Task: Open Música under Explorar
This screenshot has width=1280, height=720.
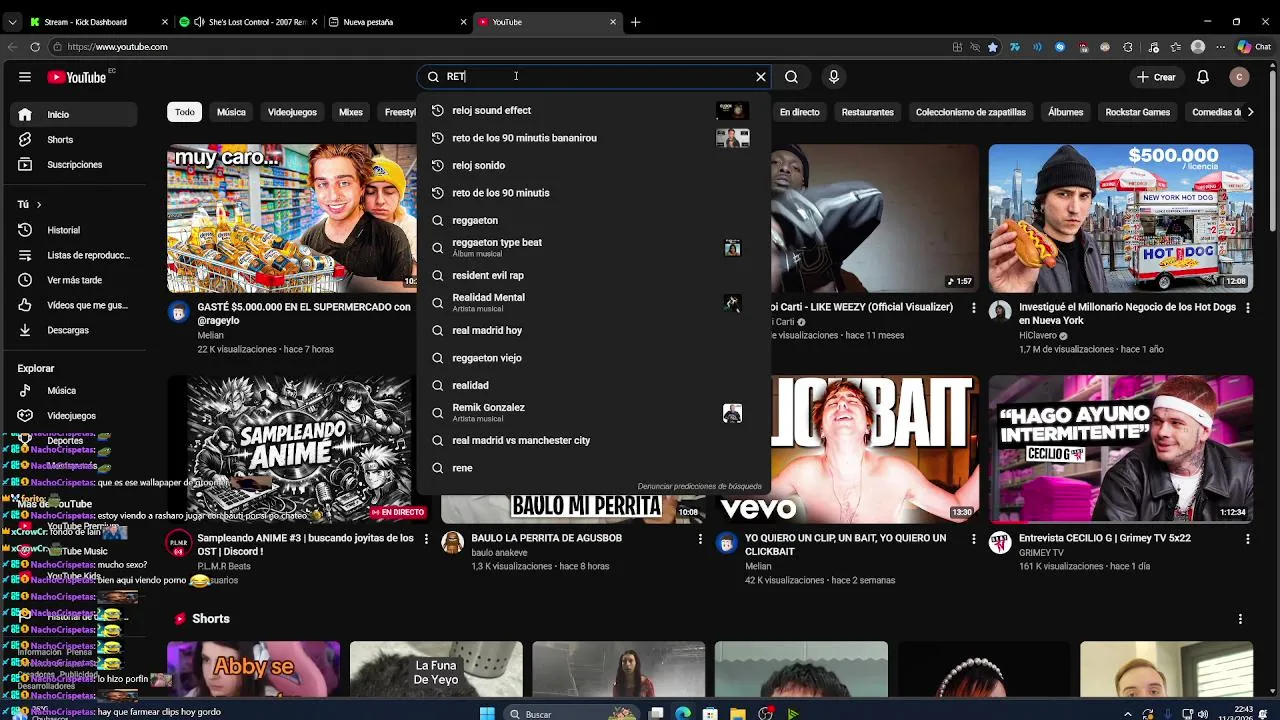Action: [75, 391]
